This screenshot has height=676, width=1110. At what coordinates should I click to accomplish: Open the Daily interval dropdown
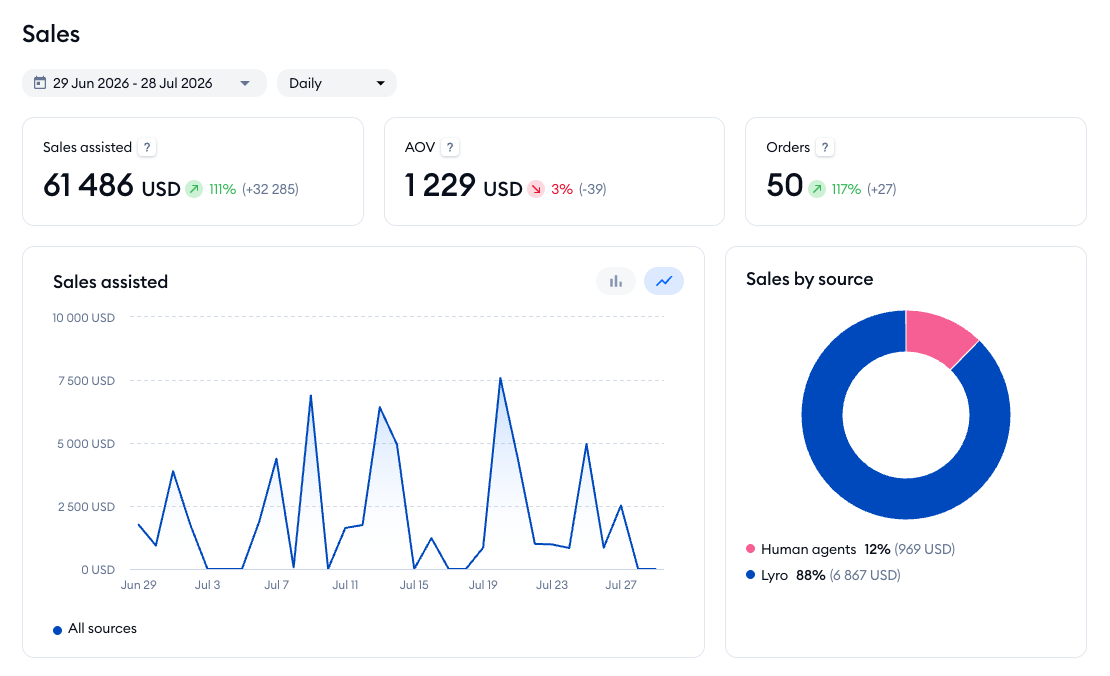point(337,83)
